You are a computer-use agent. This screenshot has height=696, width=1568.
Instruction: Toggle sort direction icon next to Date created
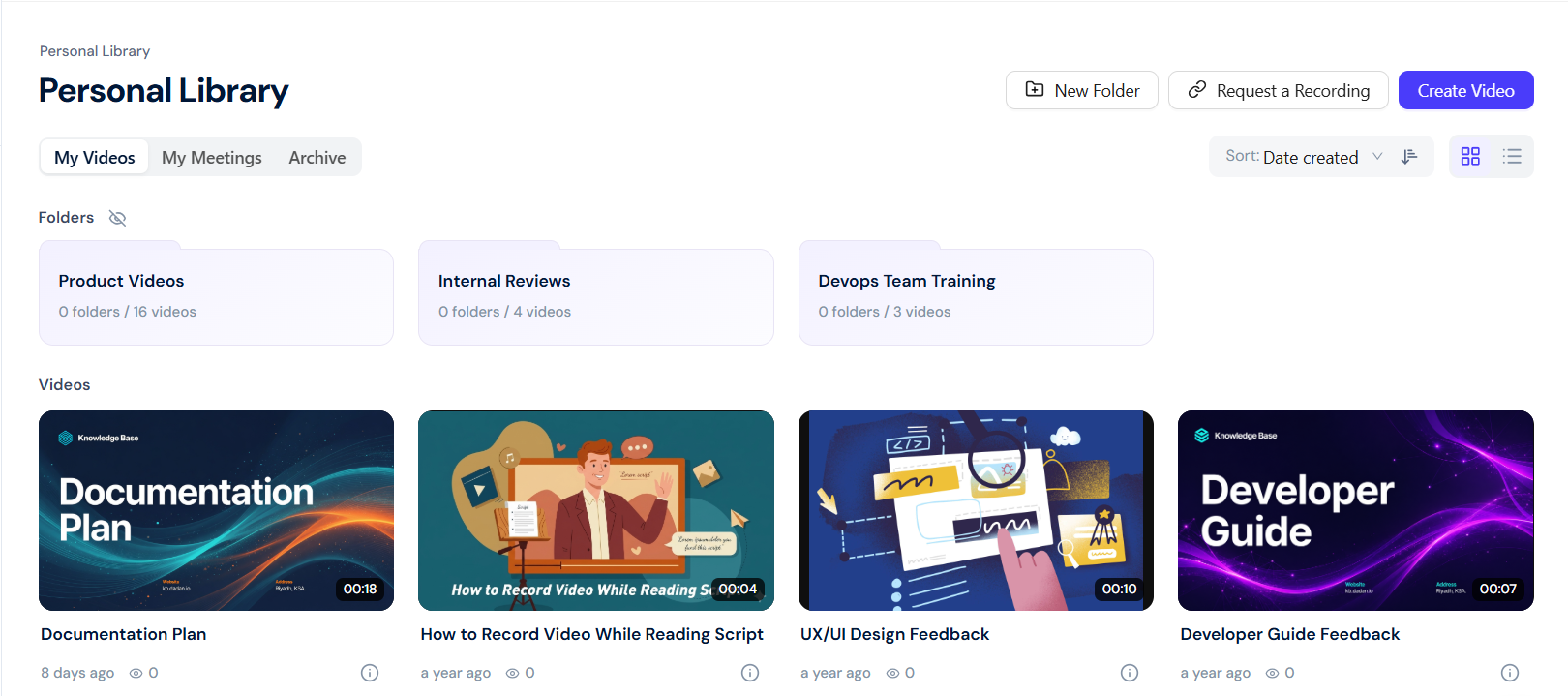point(1409,157)
